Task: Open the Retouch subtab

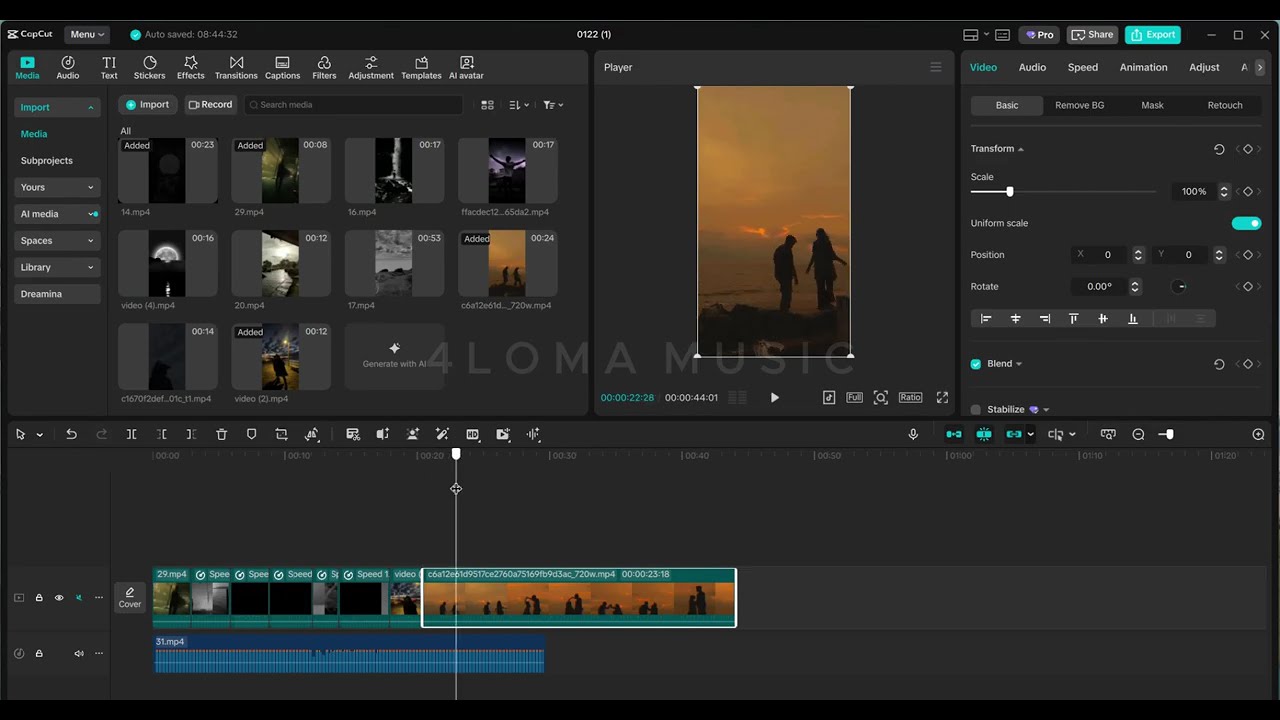Action: click(1225, 105)
